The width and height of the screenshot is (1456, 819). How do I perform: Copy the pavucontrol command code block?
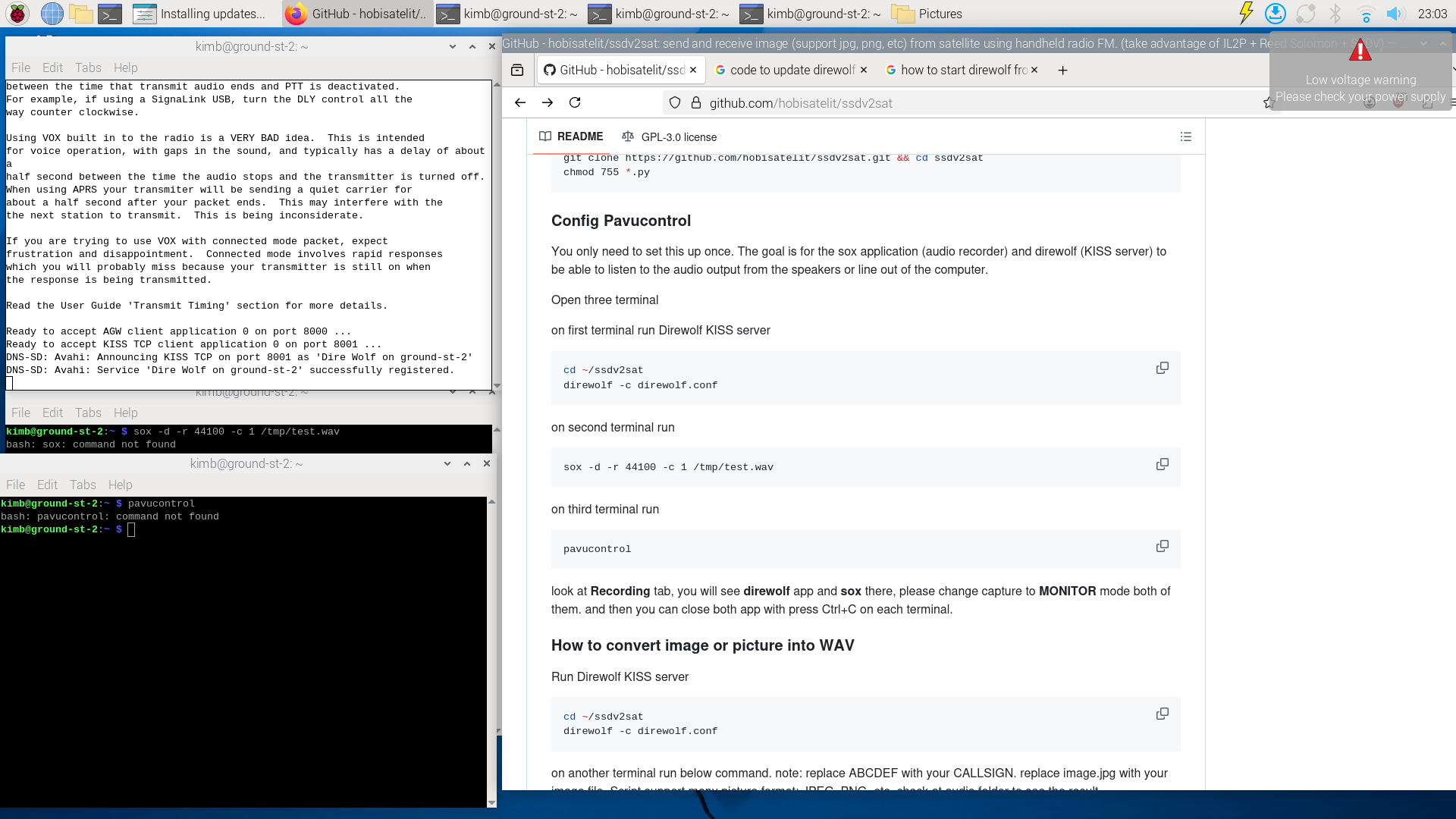pyautogui.click(x=1162, y=546)
